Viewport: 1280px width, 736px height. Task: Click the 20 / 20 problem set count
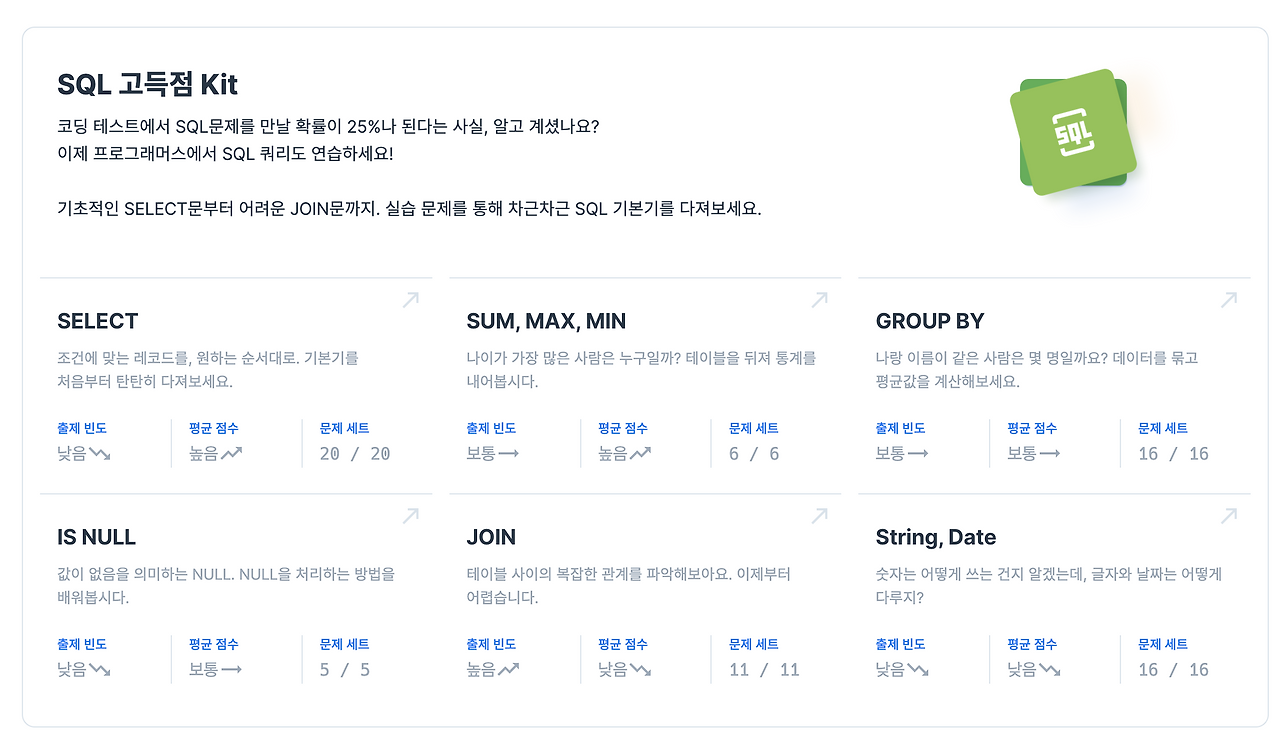pos(354,454)
